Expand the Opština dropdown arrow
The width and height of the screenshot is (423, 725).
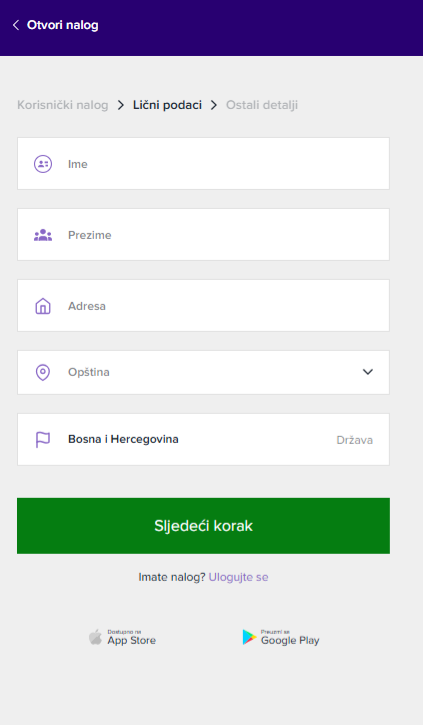click(368, 372)
